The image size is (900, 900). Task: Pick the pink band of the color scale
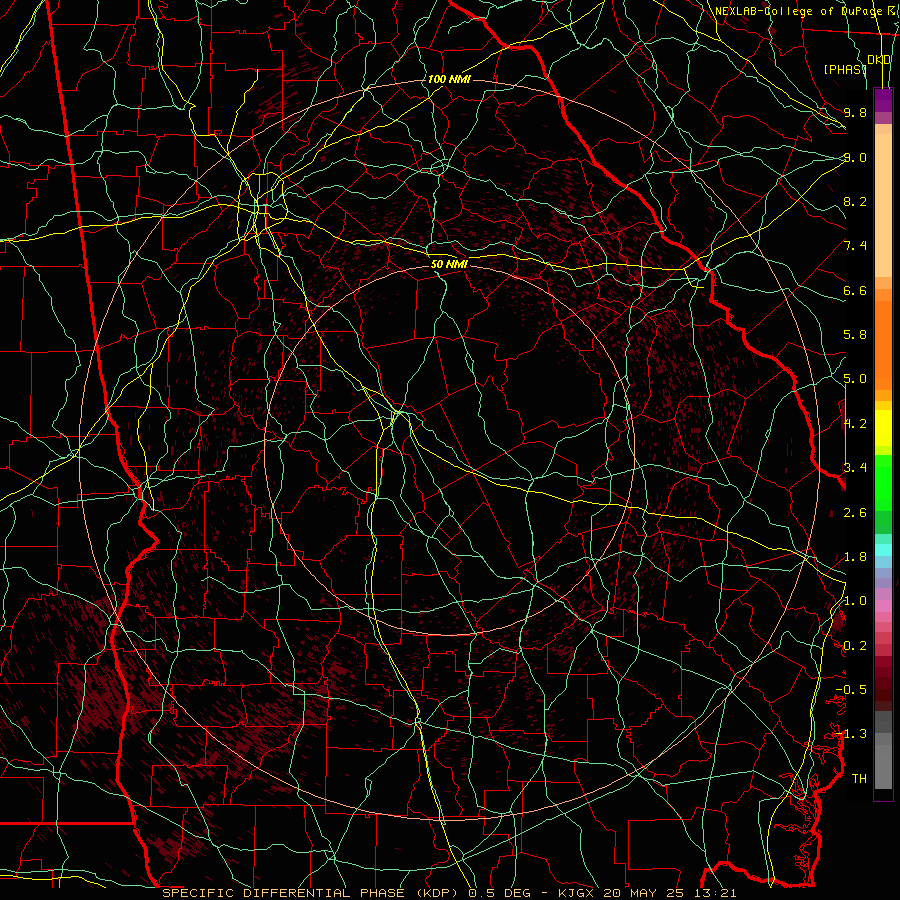pyautogui.click(x=883, y=606)
